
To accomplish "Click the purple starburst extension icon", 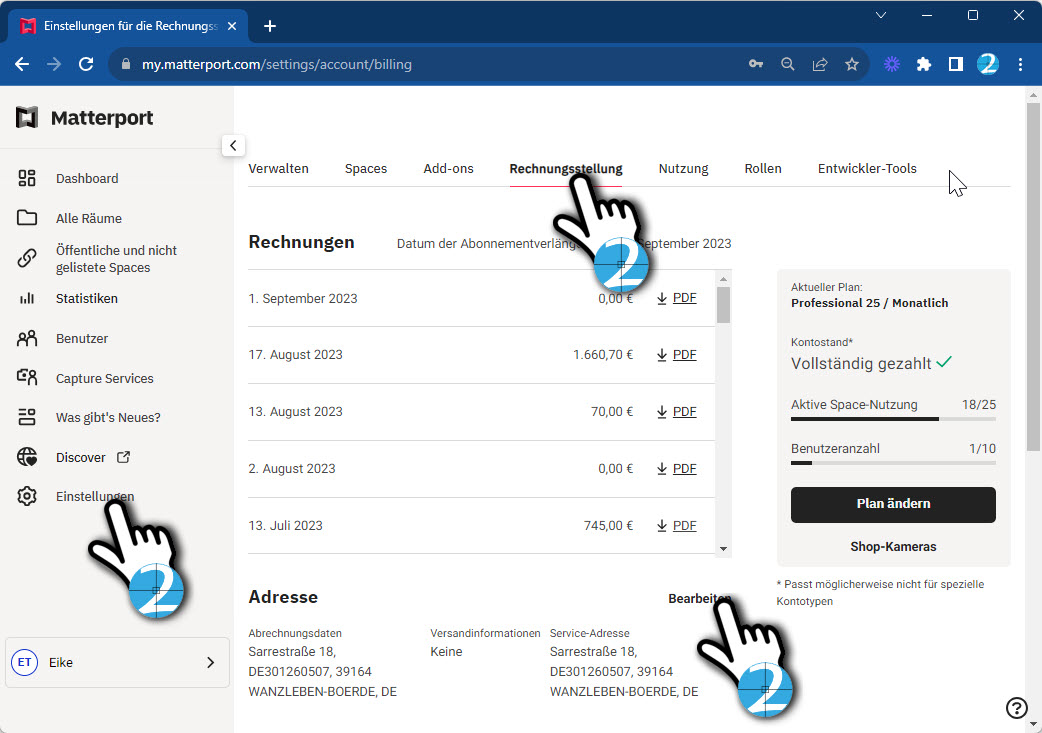I will (x=892, y=64).
